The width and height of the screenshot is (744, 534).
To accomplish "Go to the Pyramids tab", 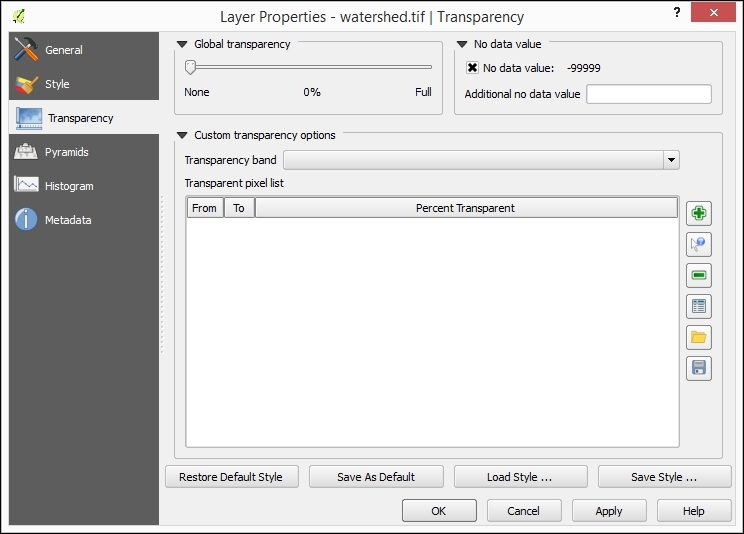I will click(84, 152).
